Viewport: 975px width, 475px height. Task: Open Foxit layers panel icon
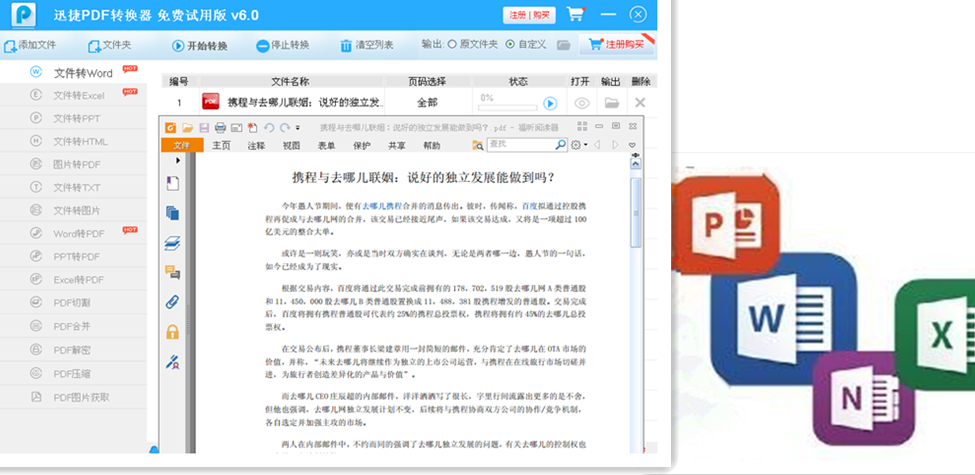click(x=172, y=243)
